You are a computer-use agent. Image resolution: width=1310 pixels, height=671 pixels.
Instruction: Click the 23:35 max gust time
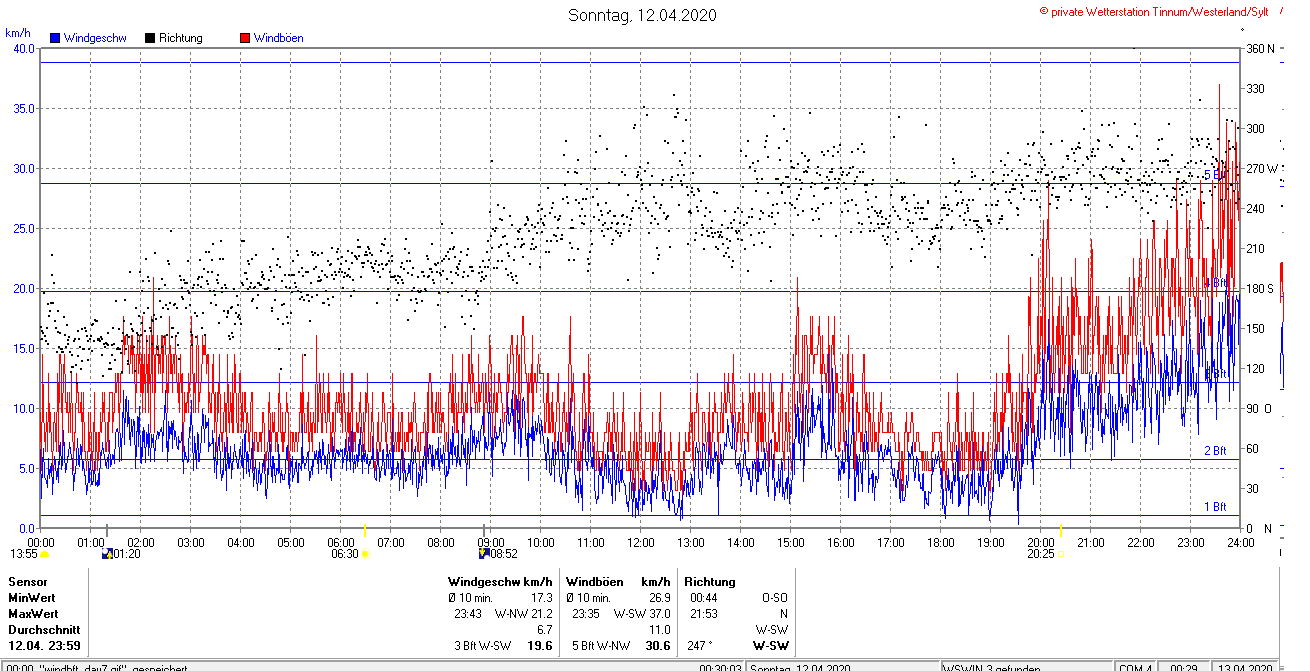[586, 613]
